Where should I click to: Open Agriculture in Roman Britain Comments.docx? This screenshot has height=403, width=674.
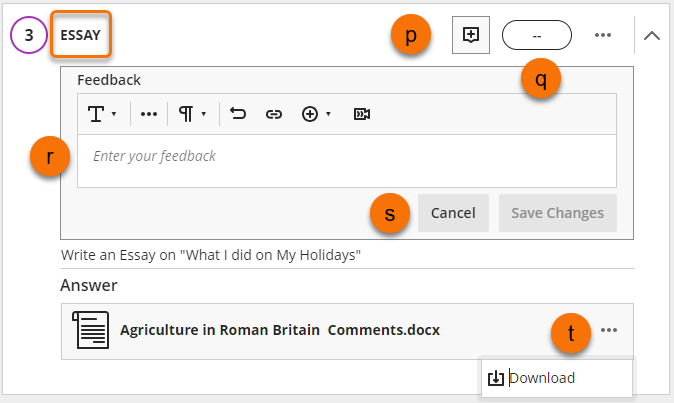click(279, 330)
